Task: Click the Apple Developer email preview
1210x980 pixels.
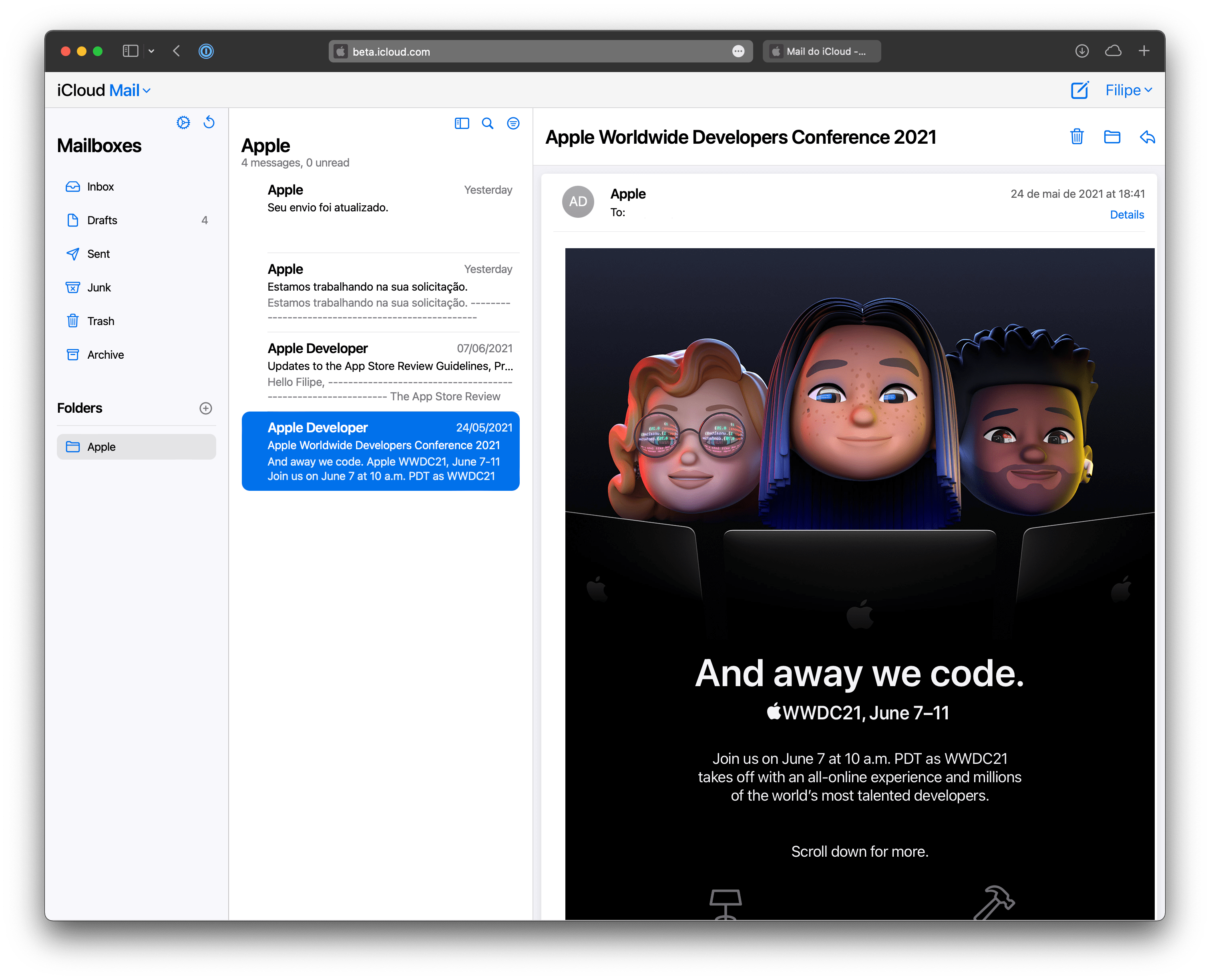Action: point(384,451)
